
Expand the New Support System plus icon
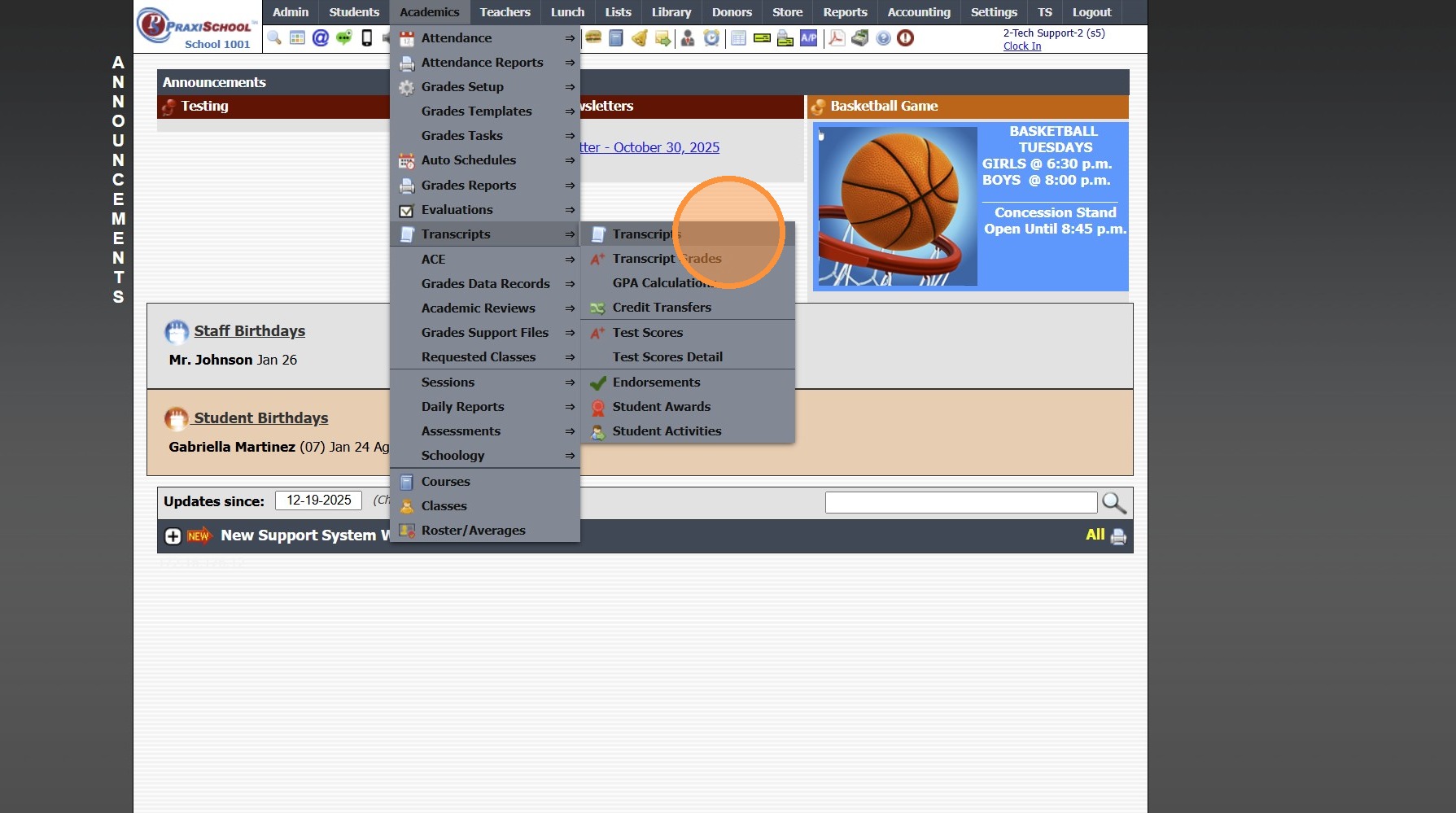[173, 536]
